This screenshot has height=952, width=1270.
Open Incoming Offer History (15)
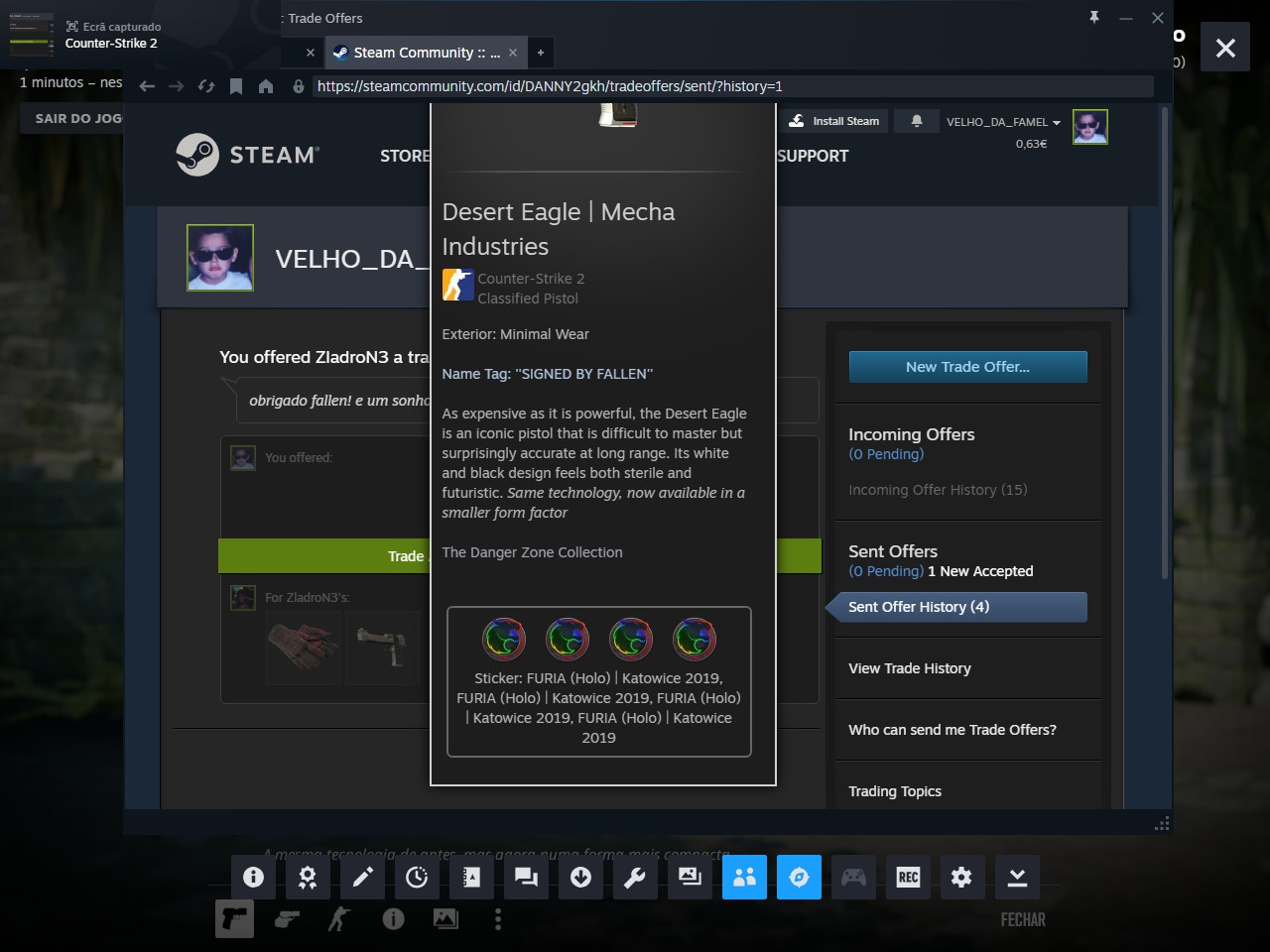938,490
